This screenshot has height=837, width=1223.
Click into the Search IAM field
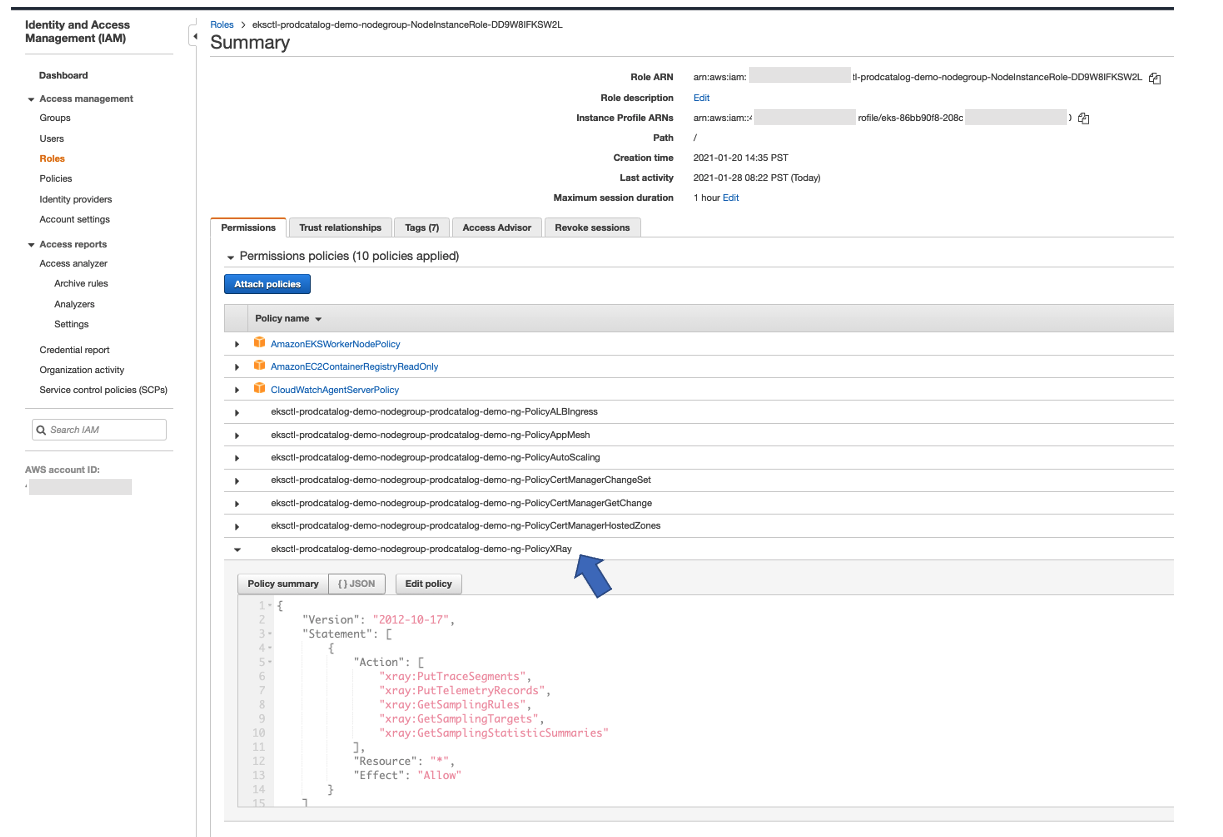99,430
